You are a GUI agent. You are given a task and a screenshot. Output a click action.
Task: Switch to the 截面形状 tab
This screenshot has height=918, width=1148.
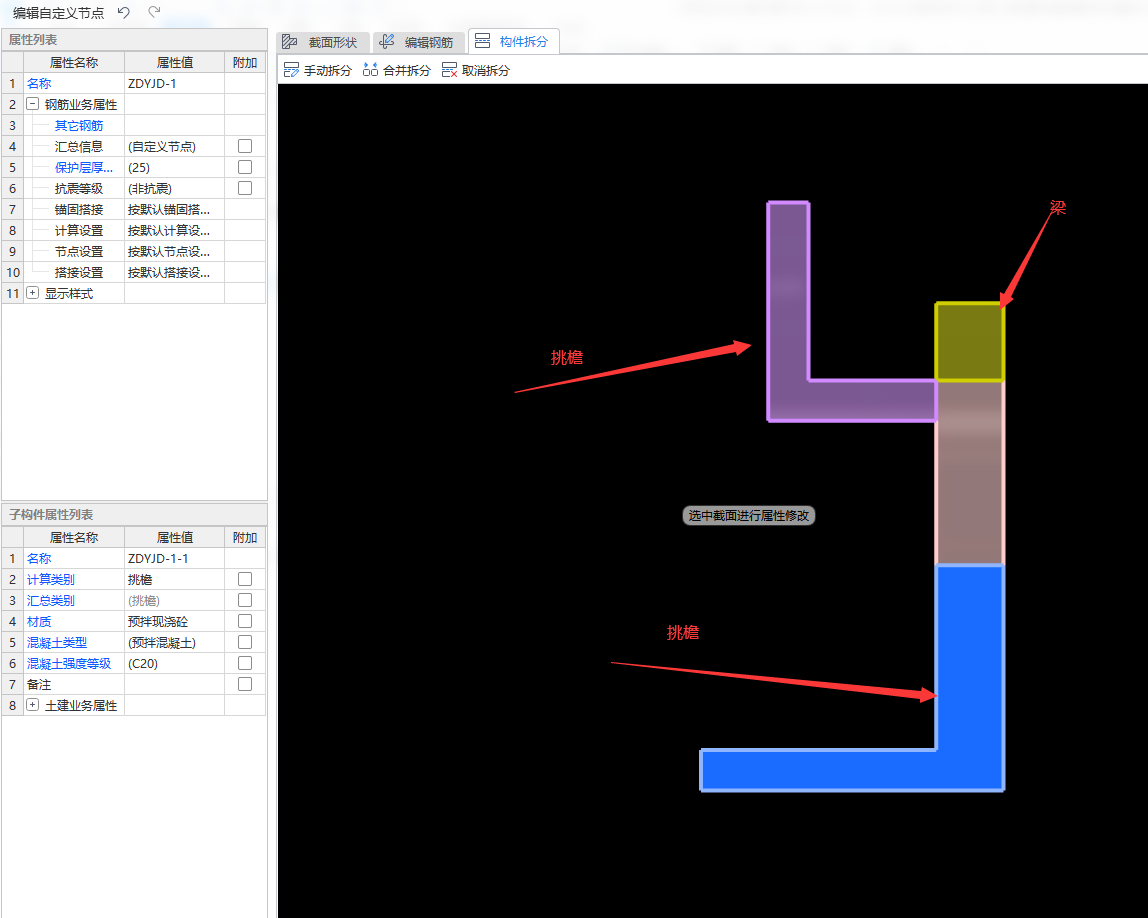coord(323,42)
